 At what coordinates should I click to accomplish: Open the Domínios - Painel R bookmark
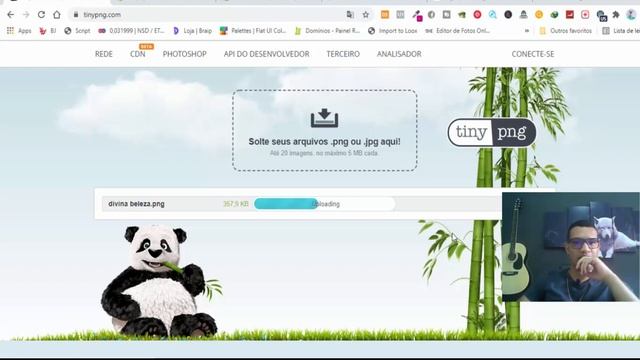[x=327, y=31]
